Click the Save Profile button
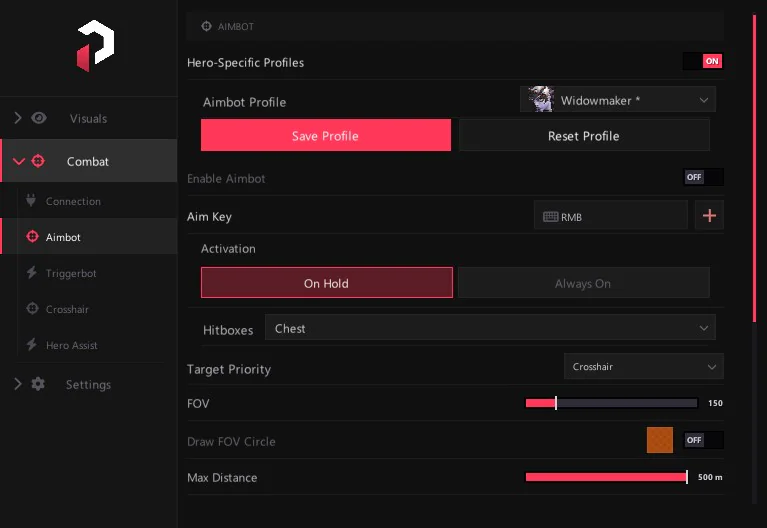The height and width of the screenshot is (528, 767). [326, 135]
